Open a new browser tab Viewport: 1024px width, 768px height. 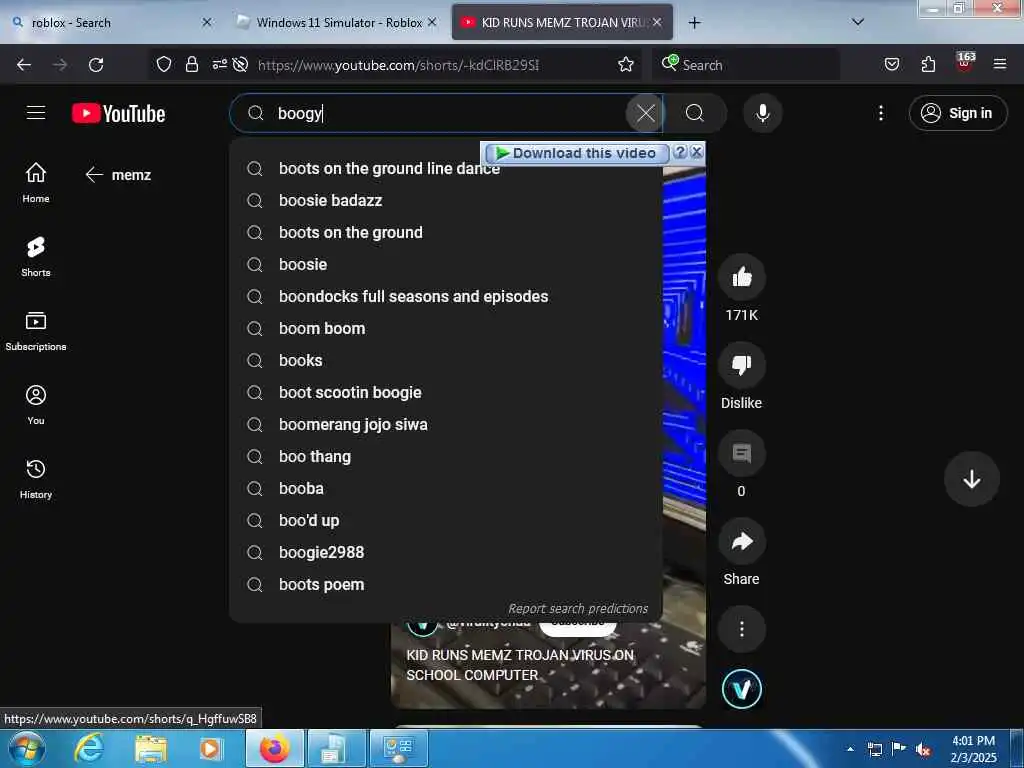pos(694,22)
